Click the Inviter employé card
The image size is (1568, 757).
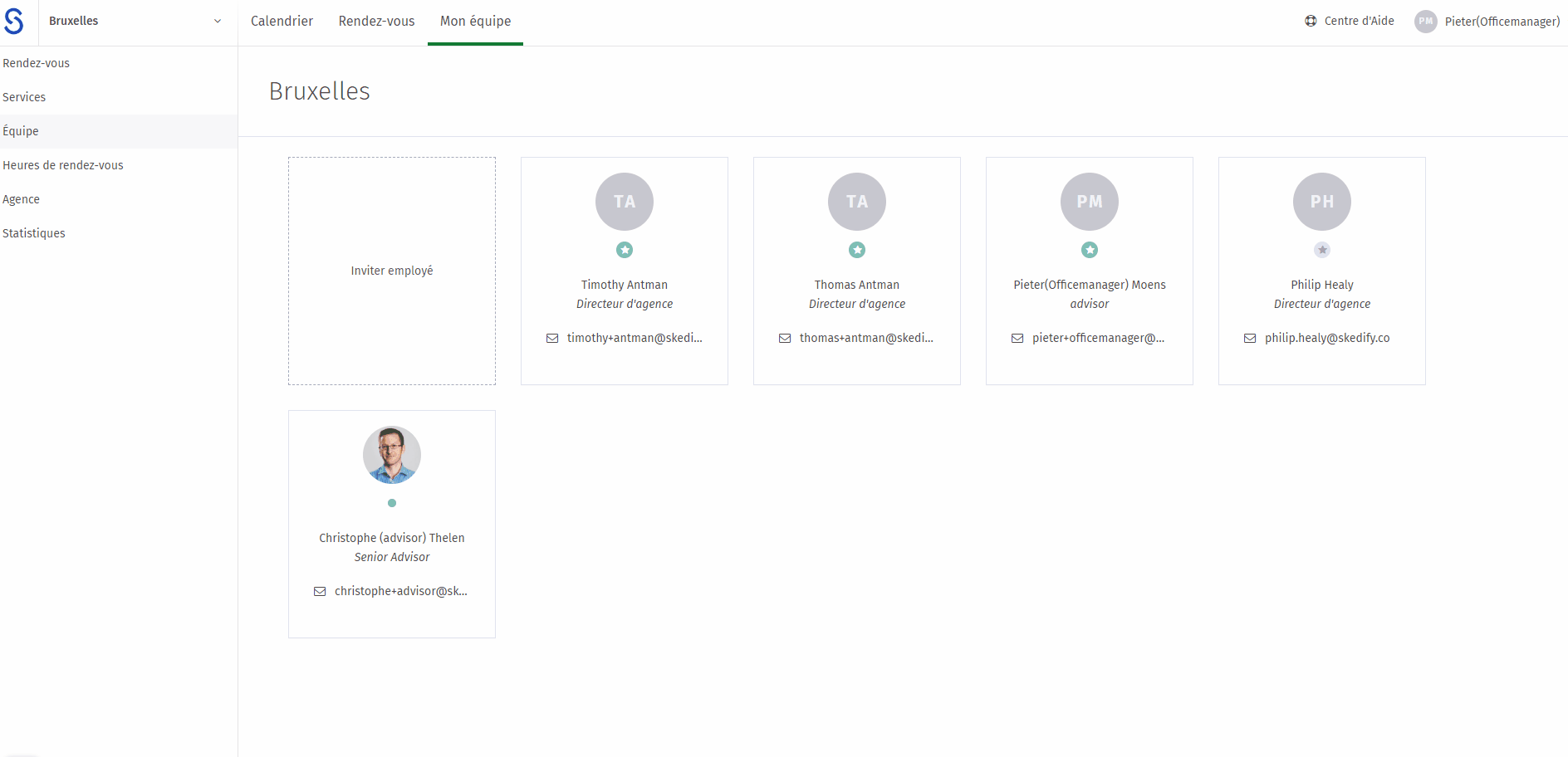(x=392, y=271)
